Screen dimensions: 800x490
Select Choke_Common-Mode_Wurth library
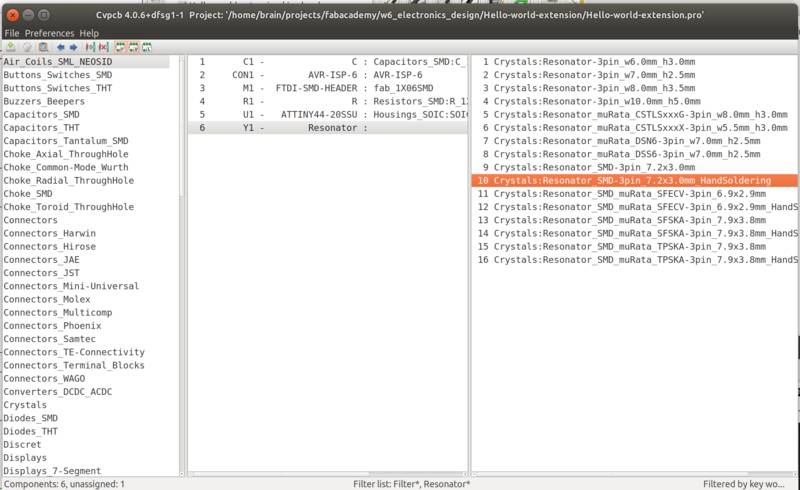pyautogui.click(x=66, y=167)
